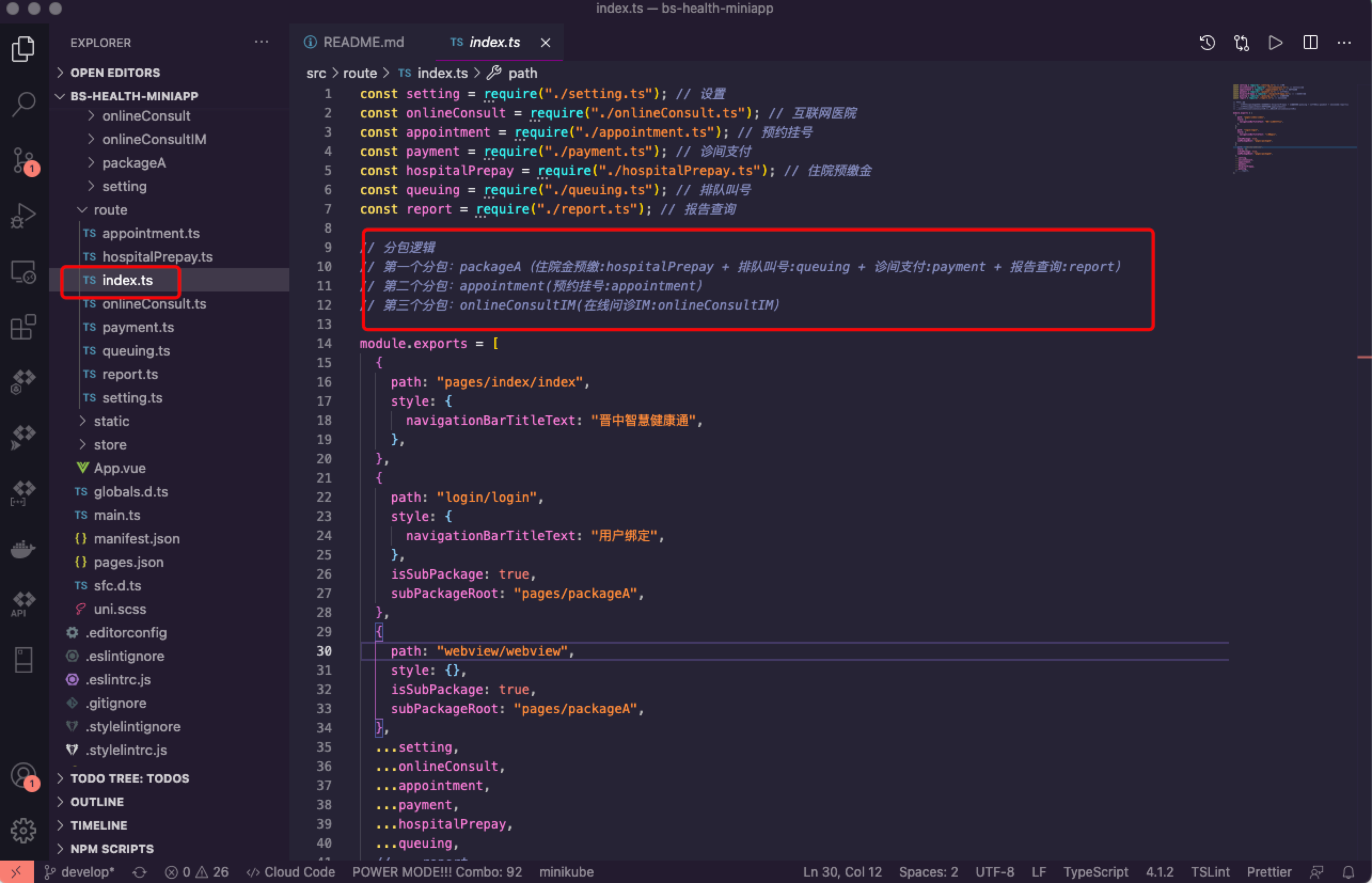Open changes compare icon in editor toolbar

pos(1242,42)
